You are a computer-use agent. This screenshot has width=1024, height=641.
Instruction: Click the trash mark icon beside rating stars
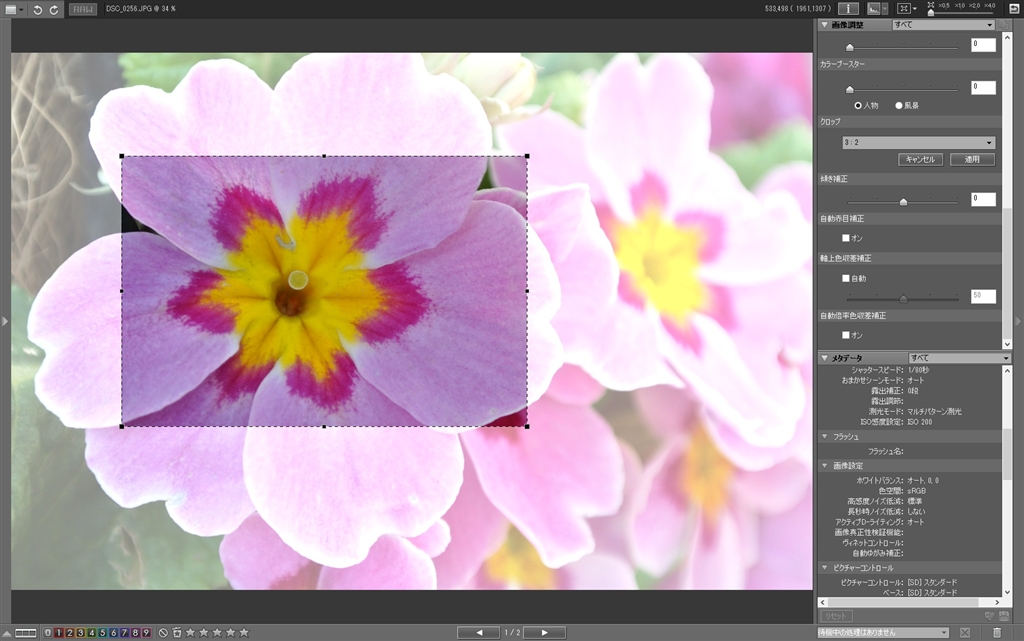point(177,633)
